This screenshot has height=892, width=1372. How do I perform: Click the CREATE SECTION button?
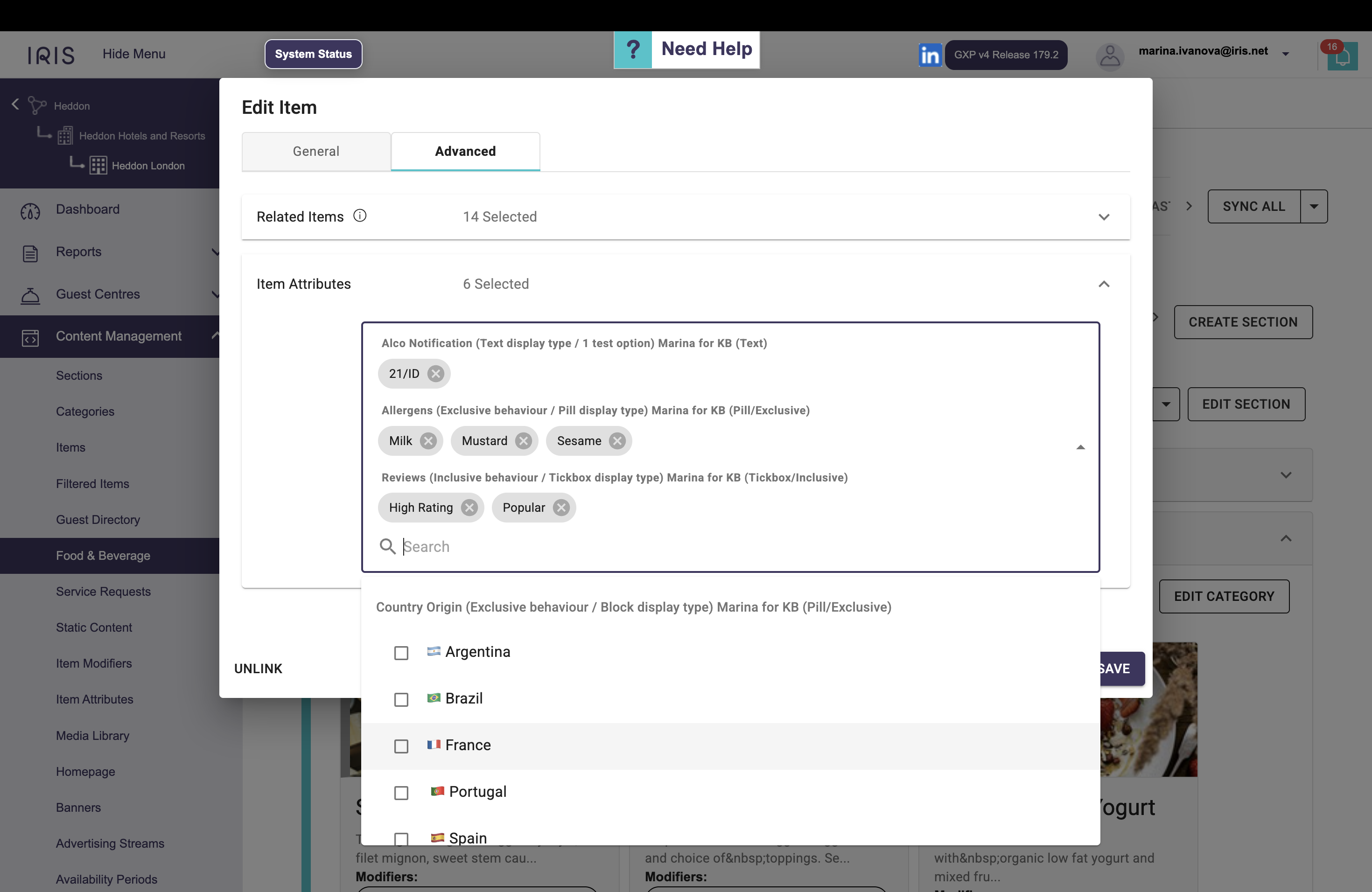click(1243, 322)
